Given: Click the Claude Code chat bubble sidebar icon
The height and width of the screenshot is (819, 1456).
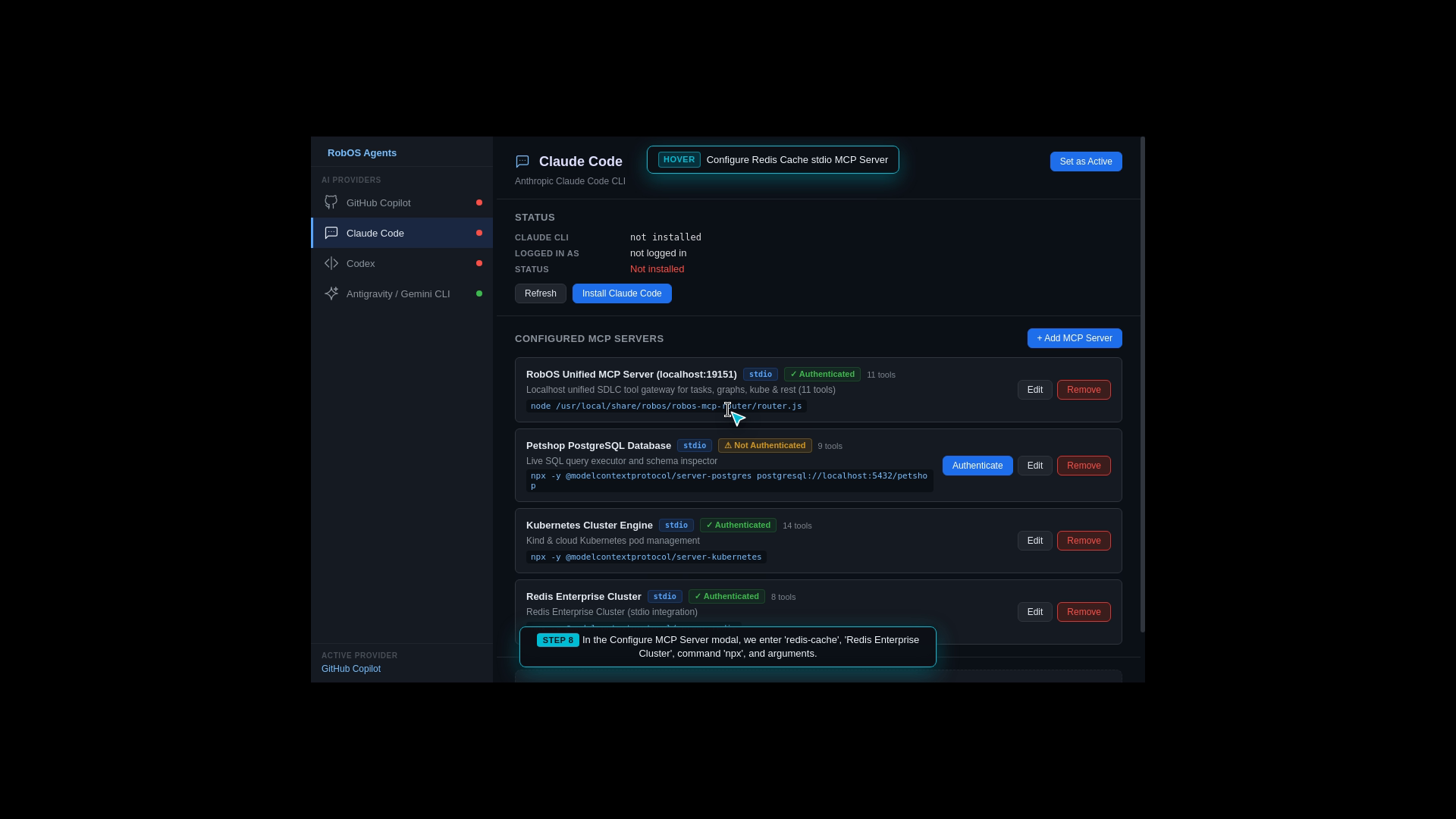Looking at the screenshot, I should 331,233.
